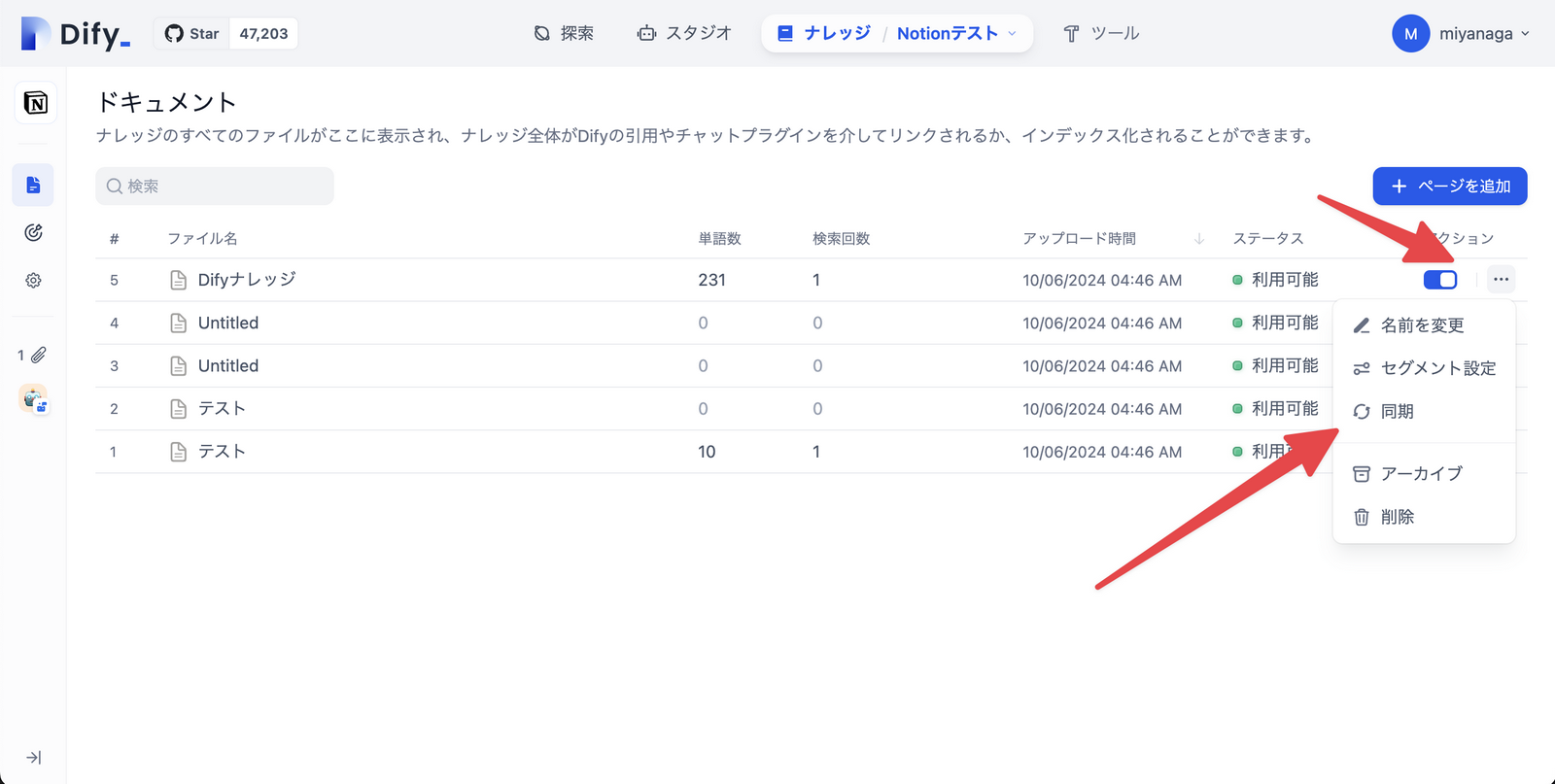Click the file icon in row 1
Image resolution: width=1555 pixels, height=784 pixels.
coord(178,451)
